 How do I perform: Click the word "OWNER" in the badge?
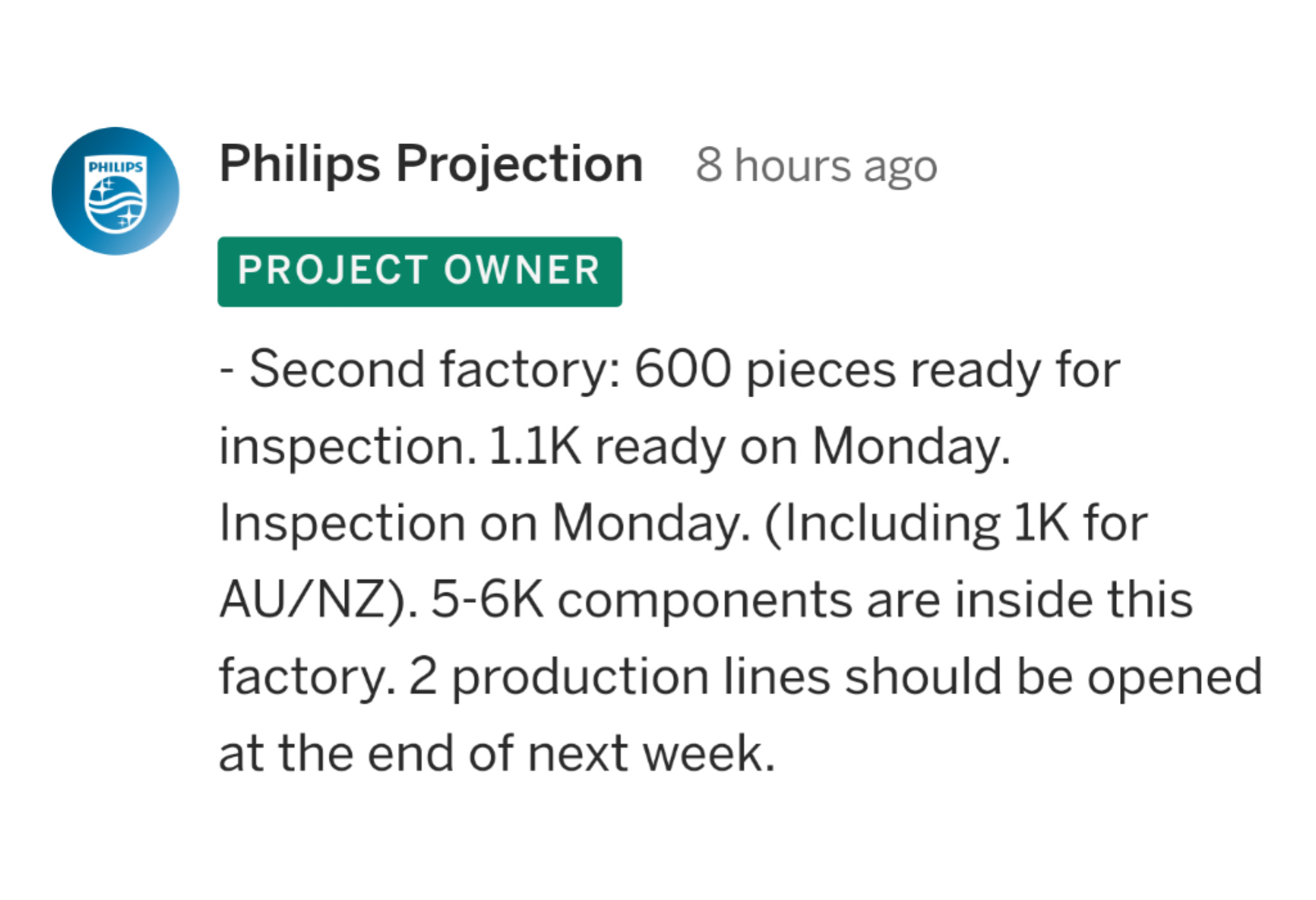click(x=522, y=270)
